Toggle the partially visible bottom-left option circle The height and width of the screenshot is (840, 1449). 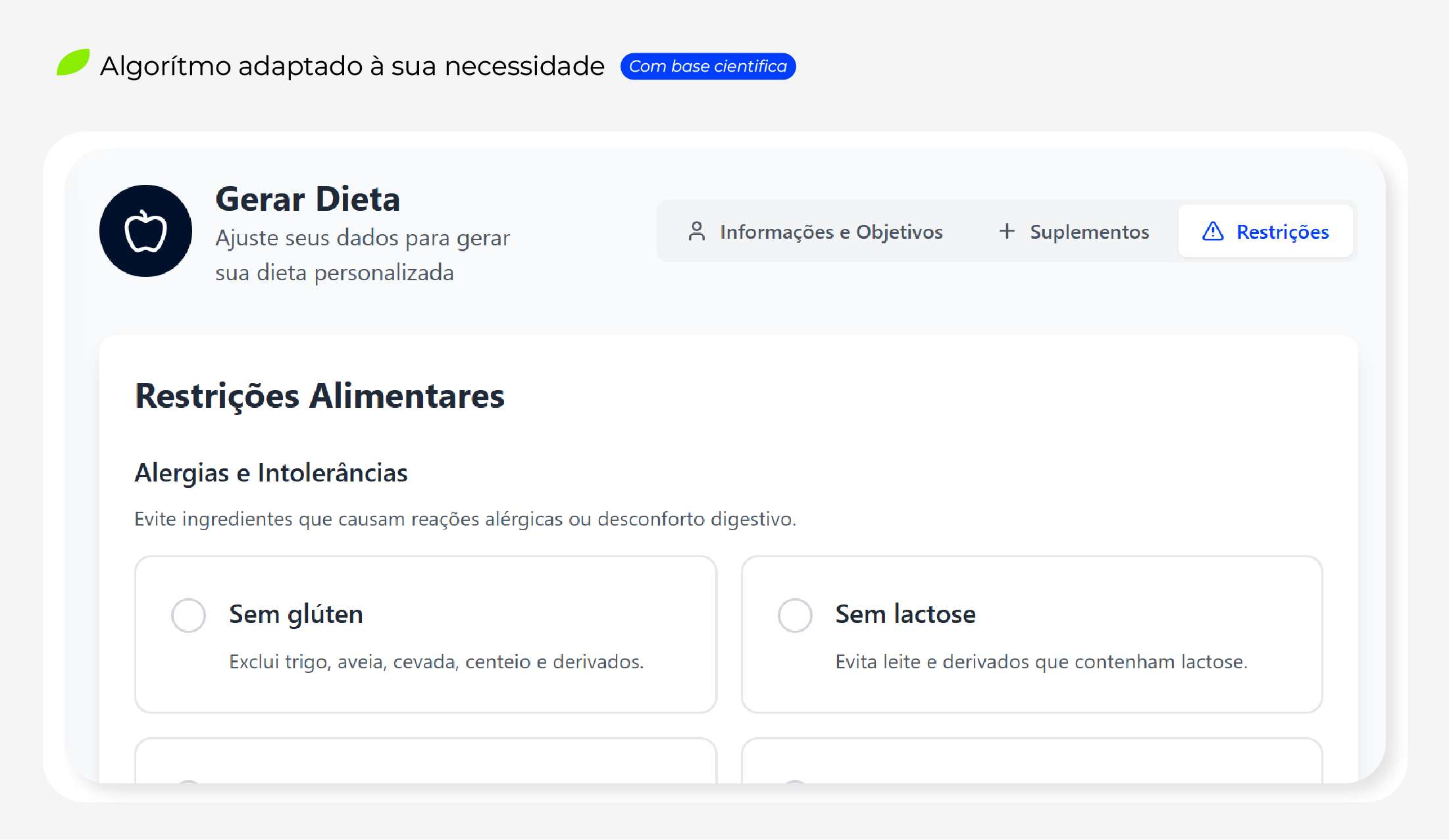click(188, 781)
